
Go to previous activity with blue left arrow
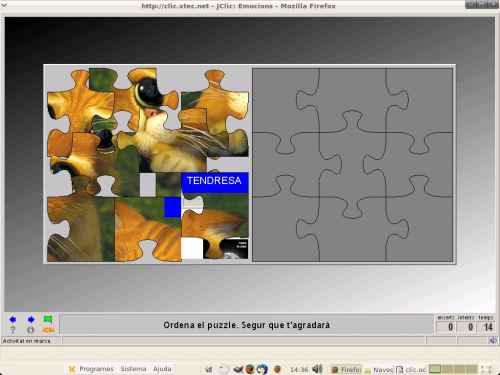point(13,320)
